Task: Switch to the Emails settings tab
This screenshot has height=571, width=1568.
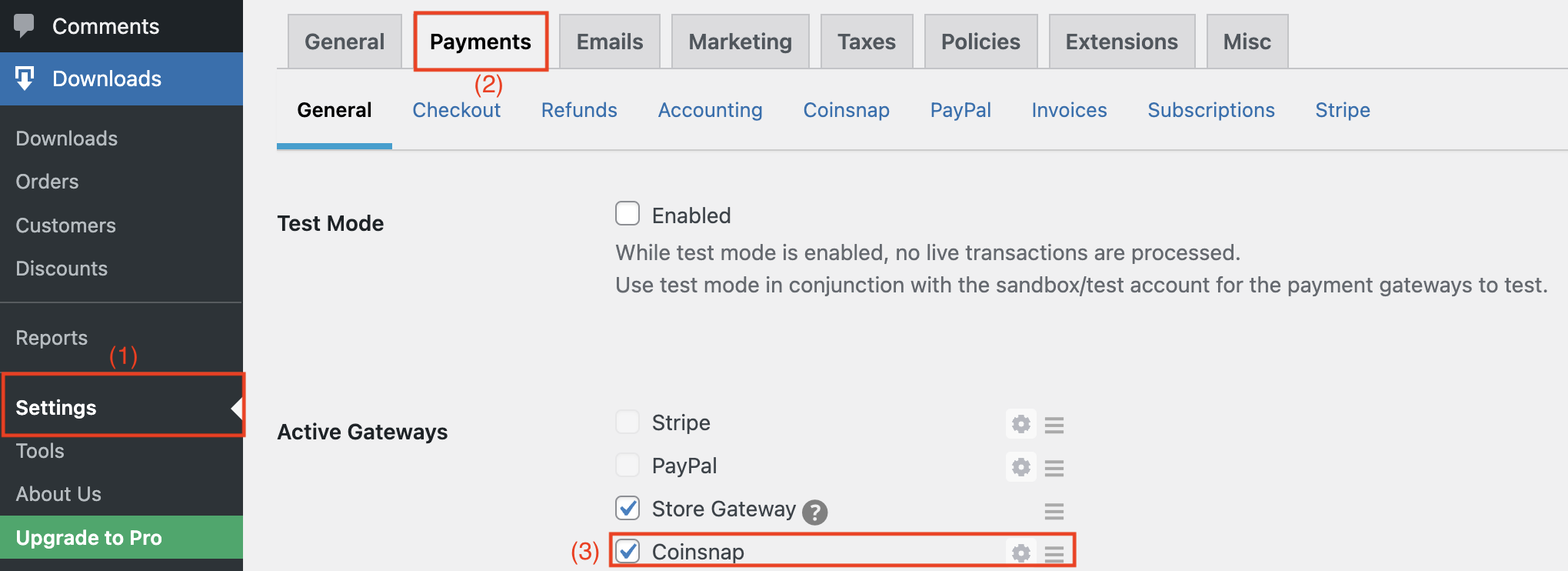Action: (609, 42)
